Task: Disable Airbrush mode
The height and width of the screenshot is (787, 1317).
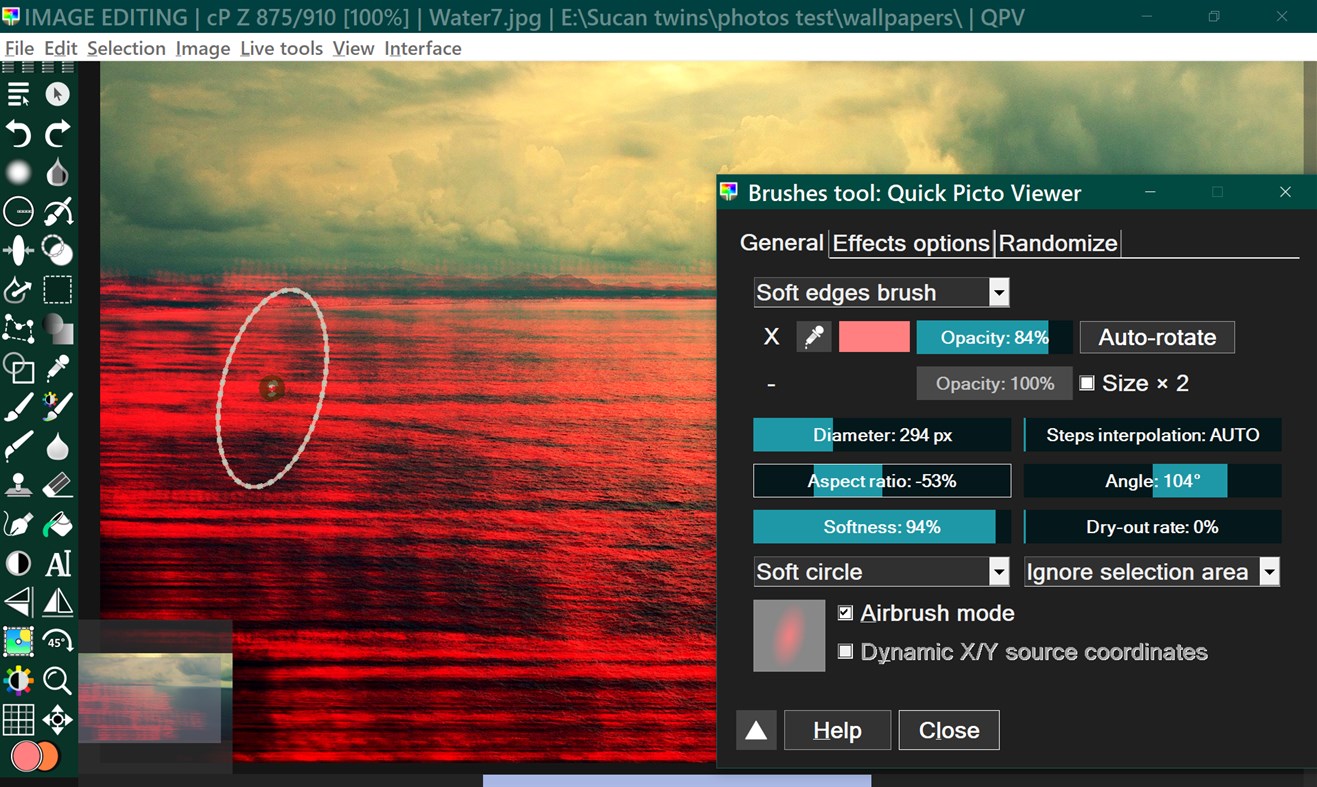Action: pos(845,612)
